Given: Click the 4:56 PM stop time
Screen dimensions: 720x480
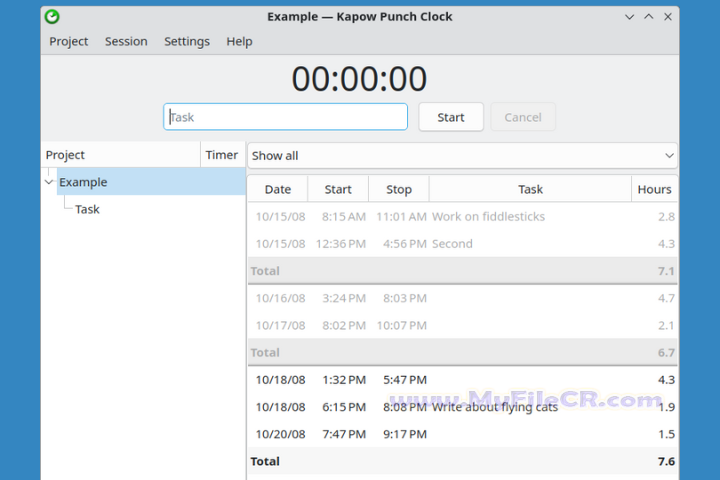Looking at the screenshot, I should (405, 243).
